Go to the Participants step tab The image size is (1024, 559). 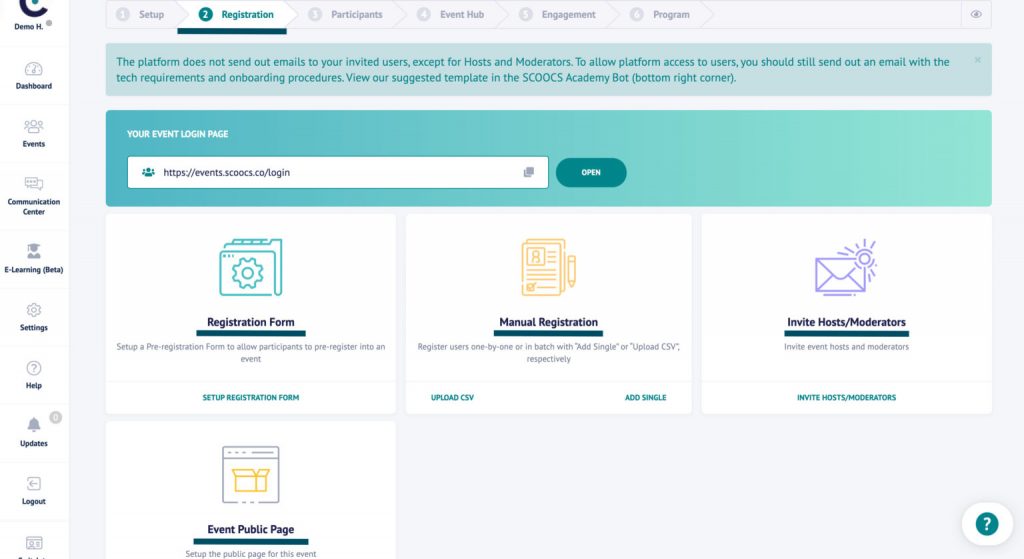click(345, 14)
